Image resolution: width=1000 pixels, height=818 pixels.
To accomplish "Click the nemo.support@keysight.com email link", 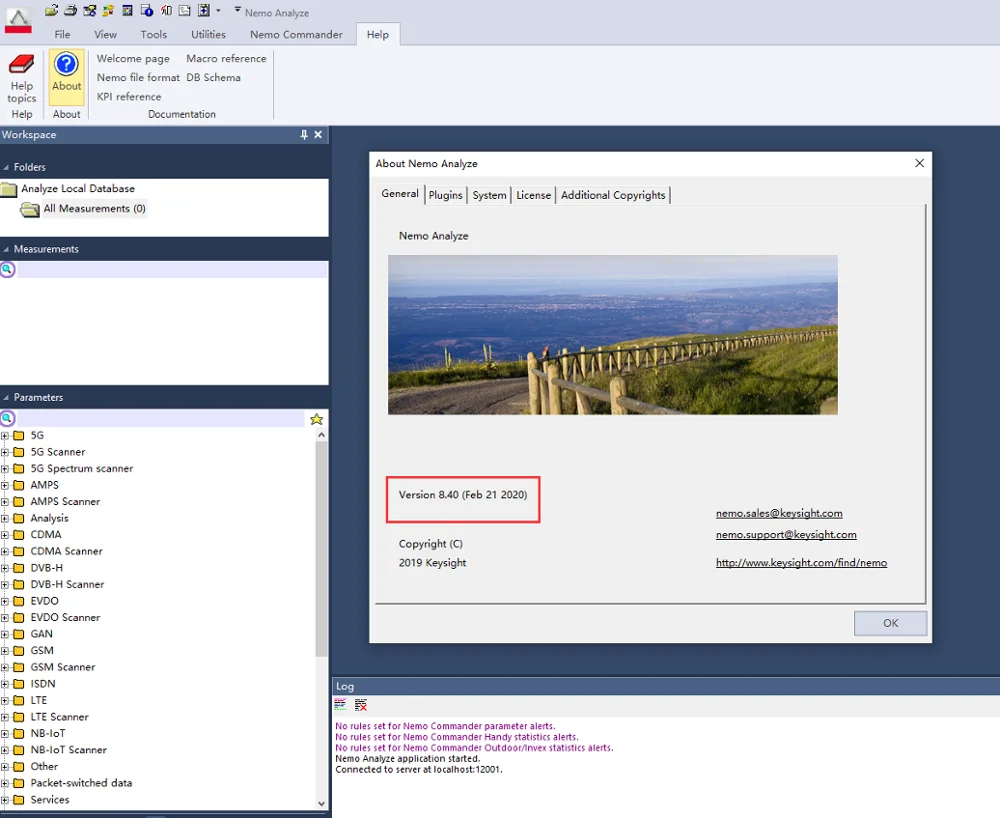I will [786, 535].
